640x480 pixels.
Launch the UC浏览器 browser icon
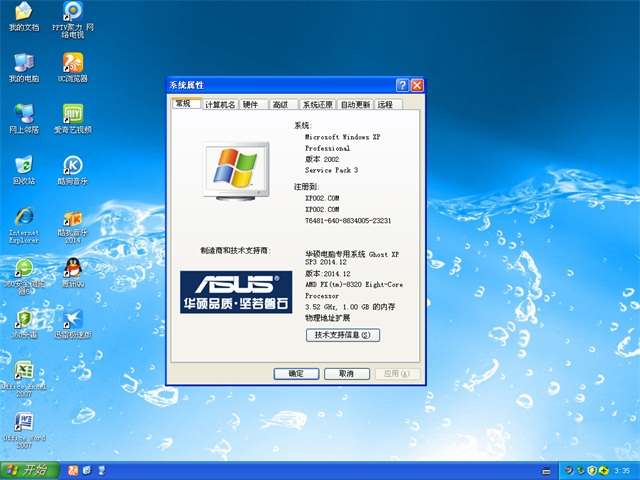click(72, 63)
